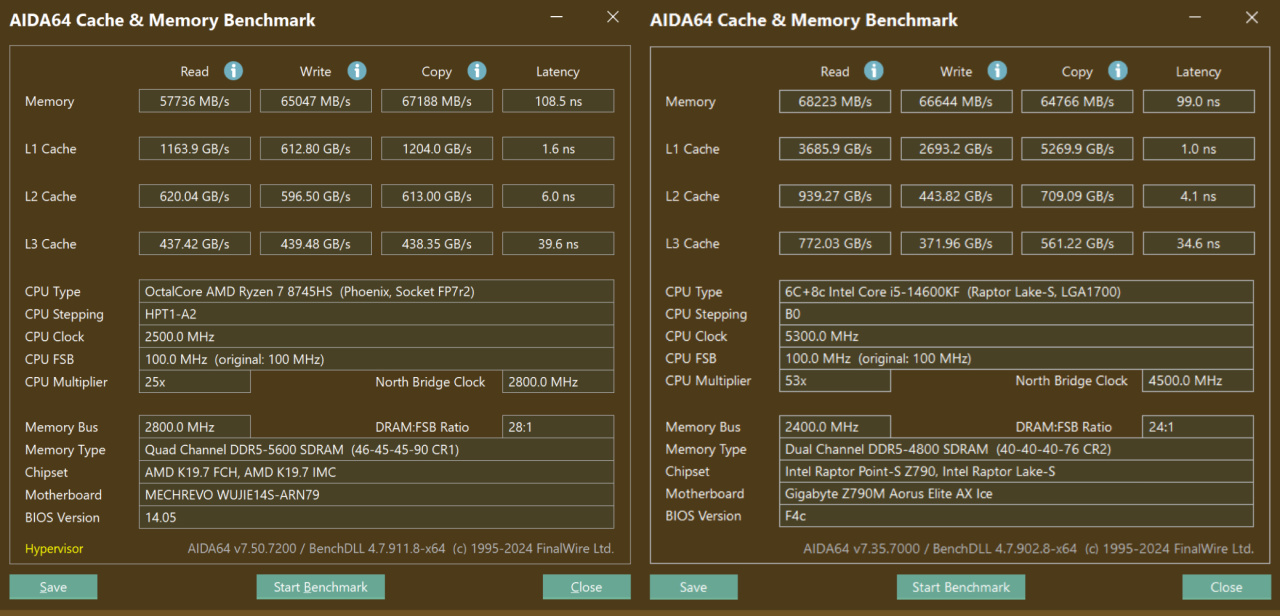Click BIOS version F4c field

coord(1016,516)
